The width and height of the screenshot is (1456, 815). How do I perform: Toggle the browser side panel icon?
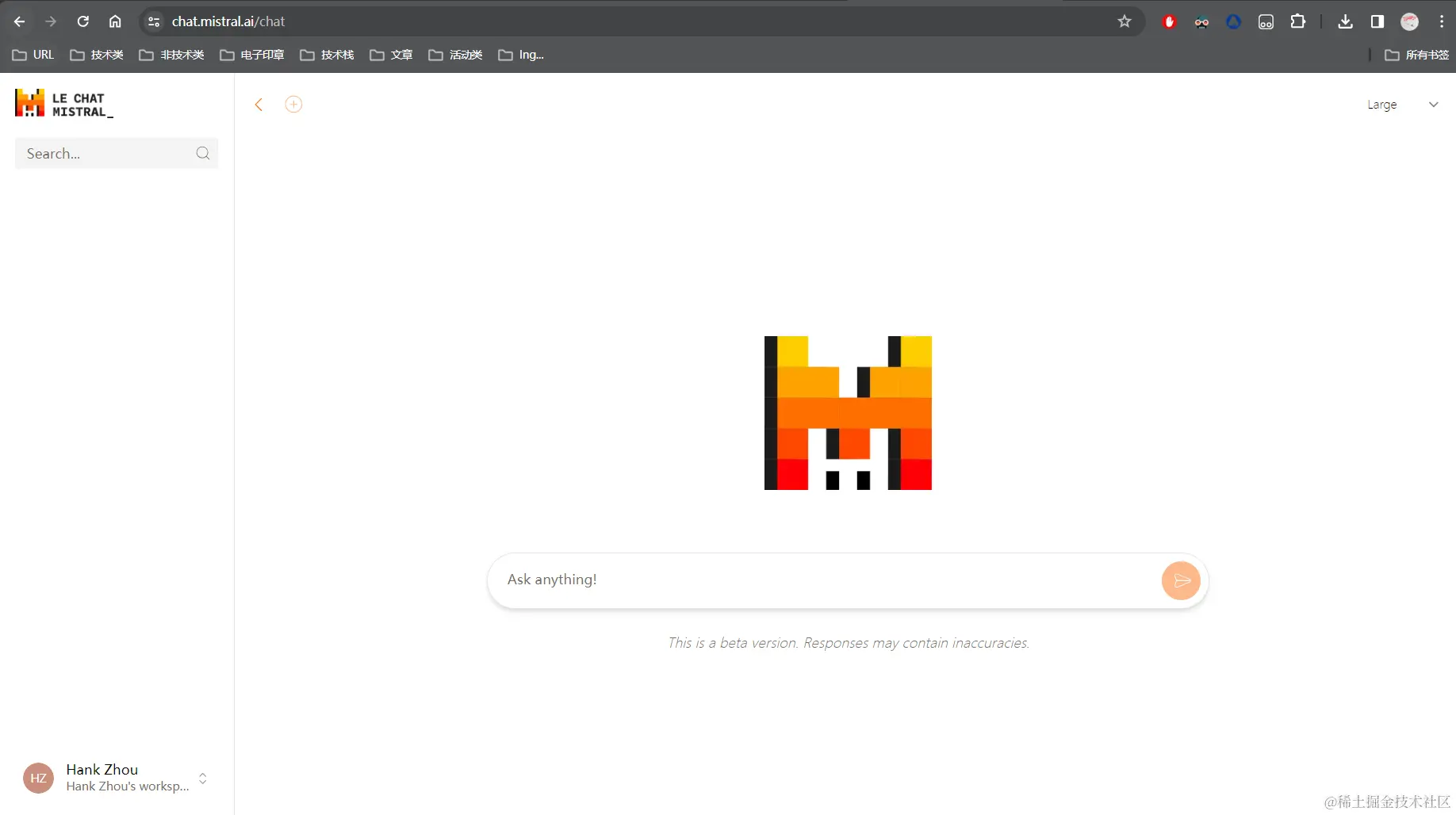[x=1377, y=21]
